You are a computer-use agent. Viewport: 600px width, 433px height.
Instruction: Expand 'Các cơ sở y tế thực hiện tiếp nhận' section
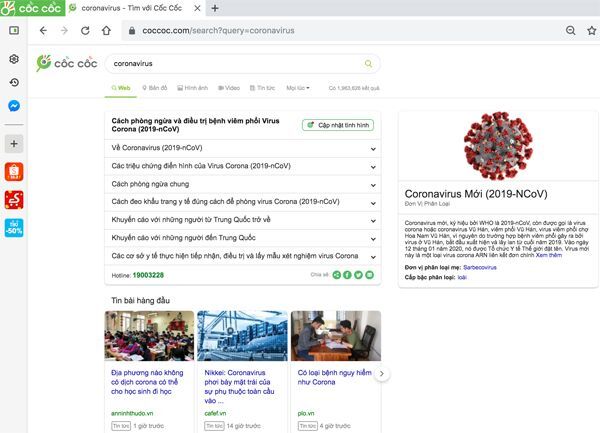(x=243, y=256)
